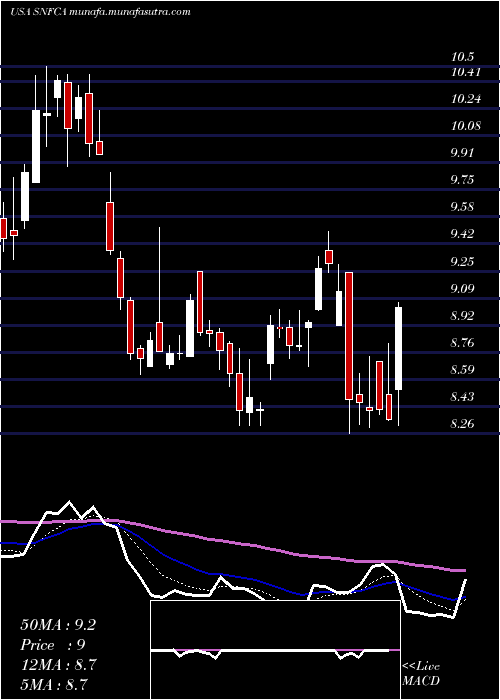Click the <<Live MACD label
500x700 pixels.
(421, 674)
